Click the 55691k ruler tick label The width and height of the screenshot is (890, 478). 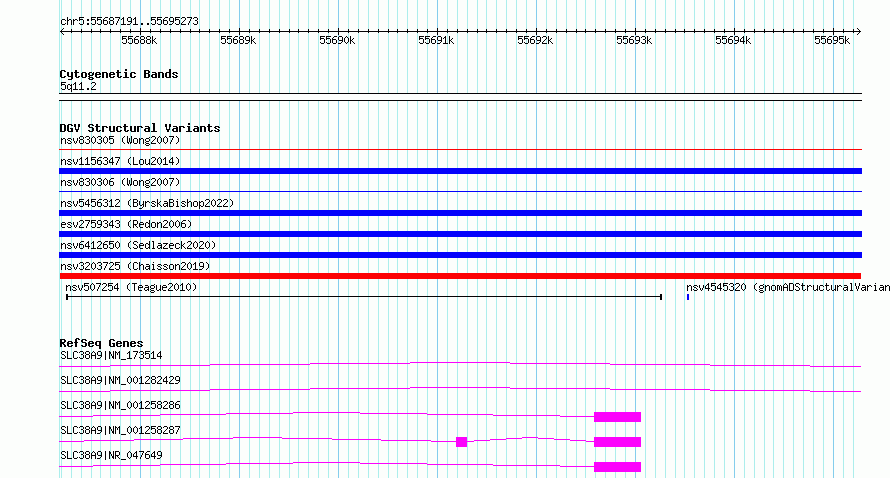(x=436, y=40)
